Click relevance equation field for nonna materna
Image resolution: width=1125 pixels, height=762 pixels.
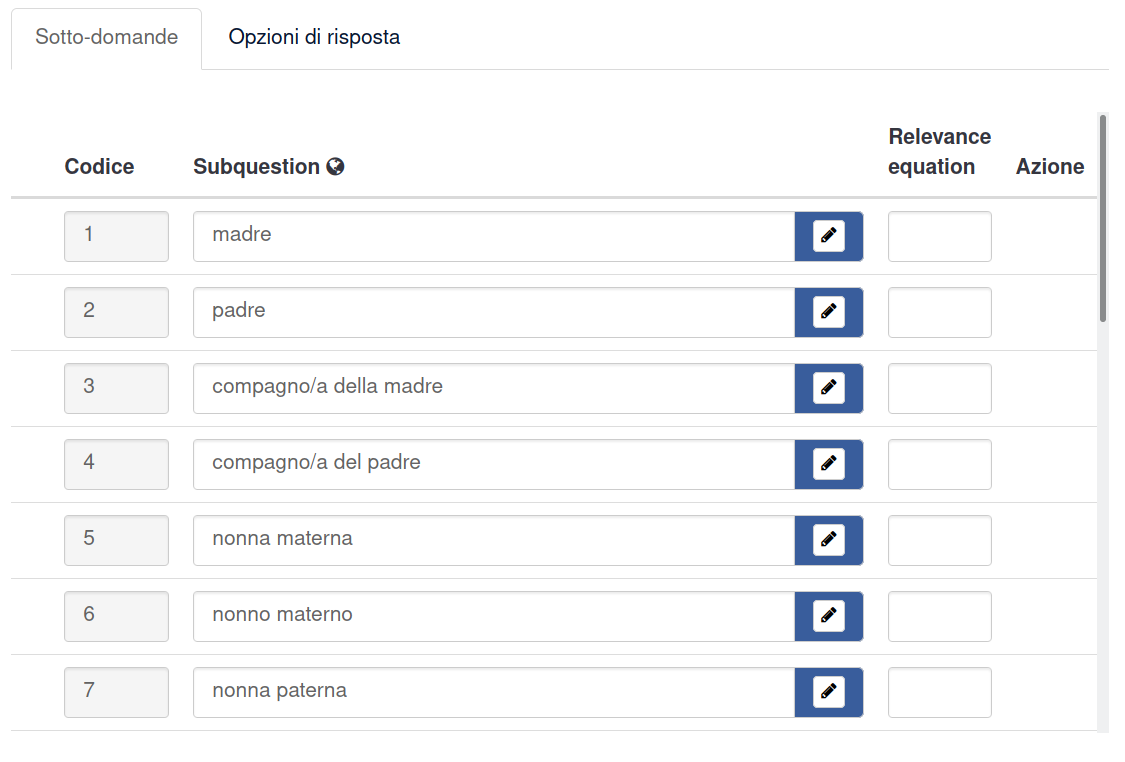click(939, 540)
